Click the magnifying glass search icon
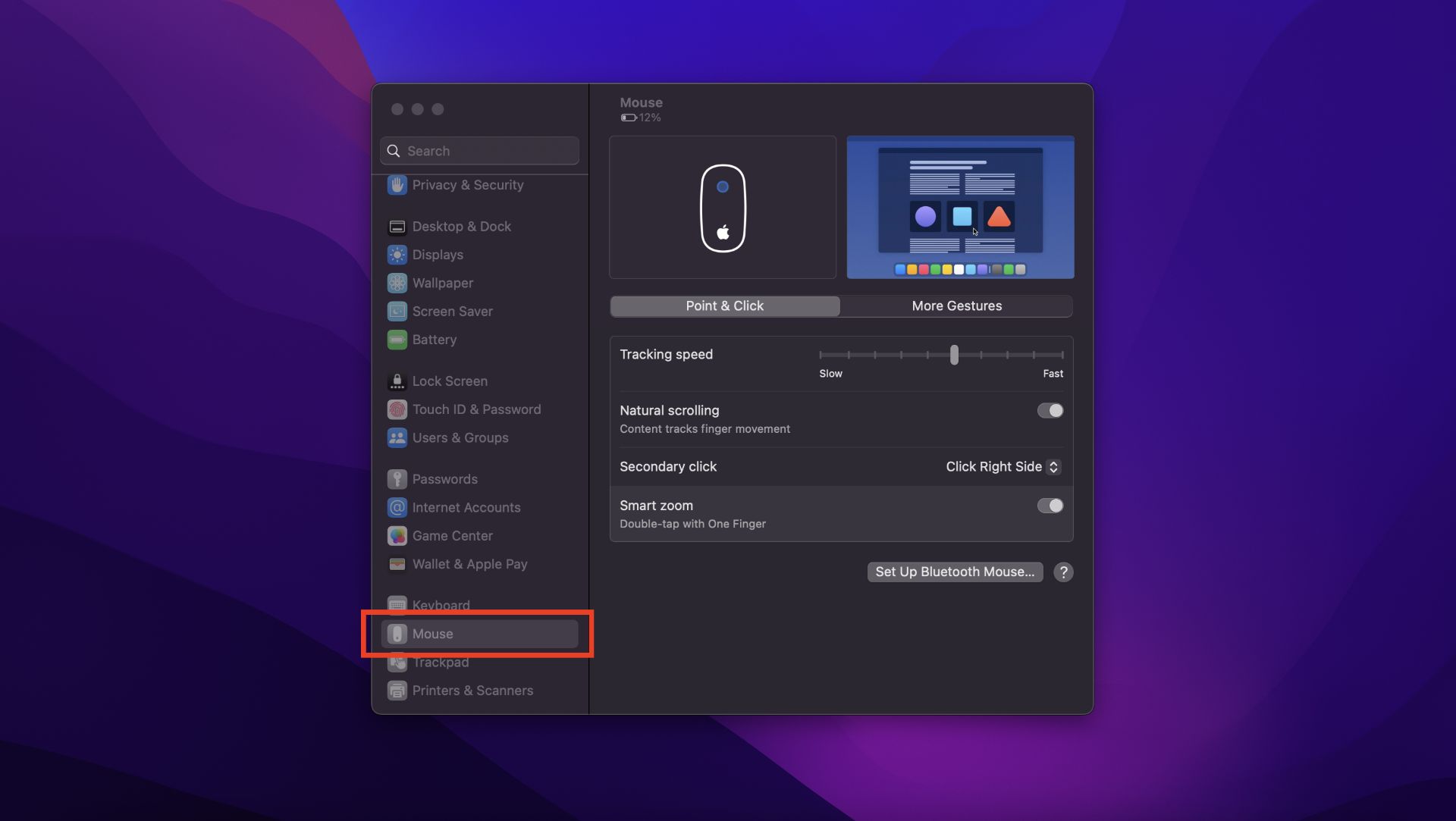The width and height of the screenshot is (1456, 821). [x=394, y=151]
